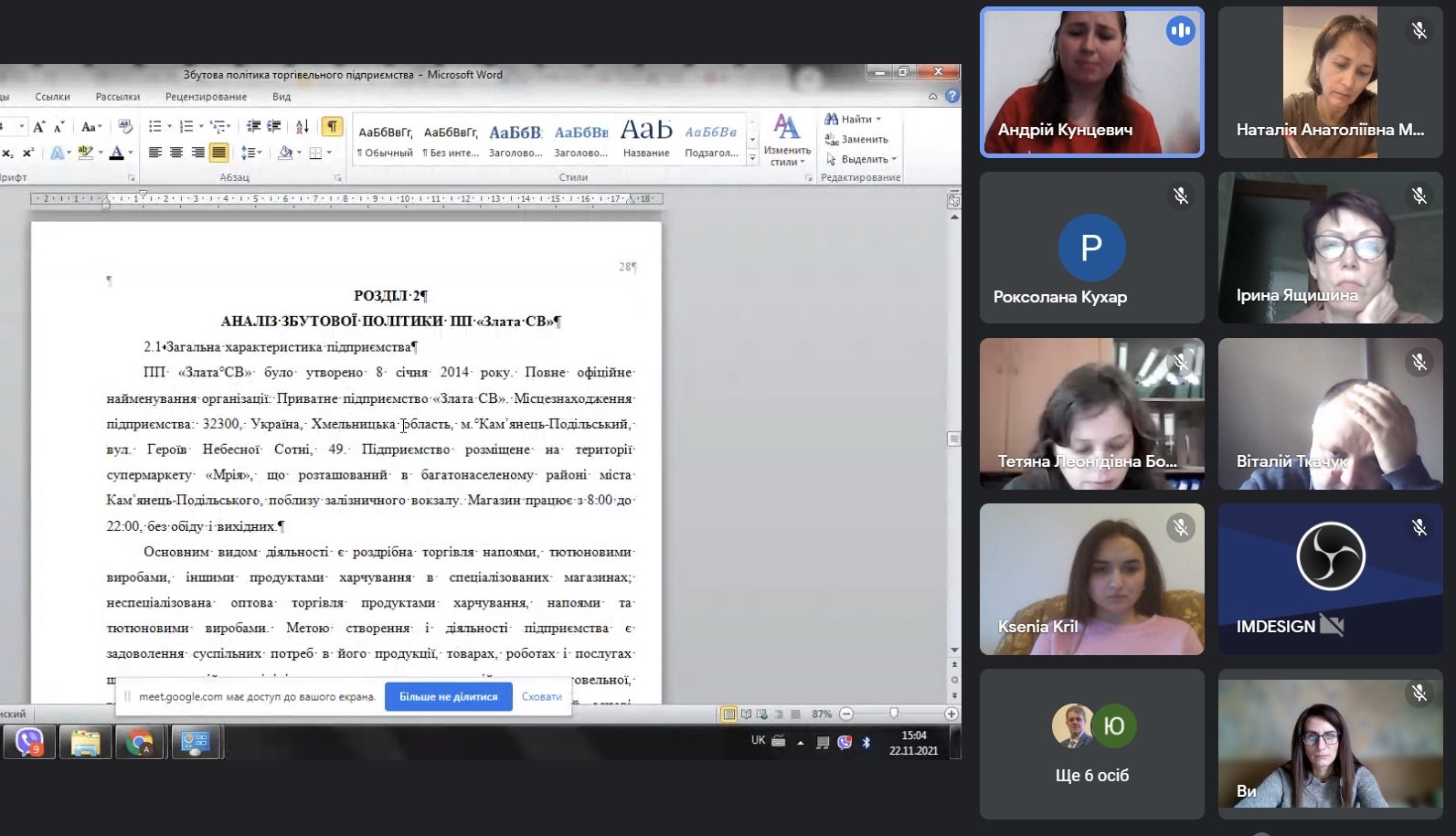Click the Більше не ділитися button
The width and height of the screenshot is (1456, 836).
coord(448,696)
